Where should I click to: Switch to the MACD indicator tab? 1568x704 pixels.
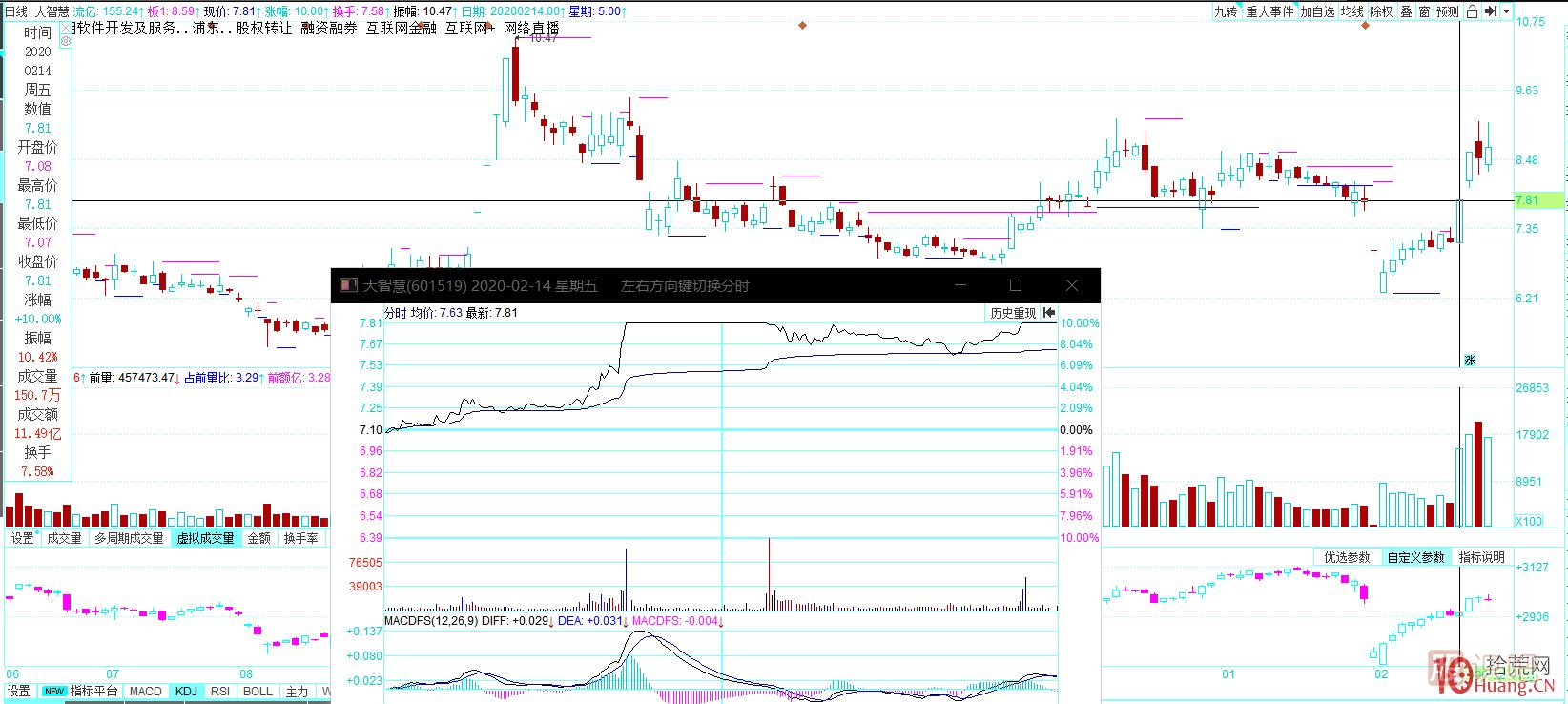pyautogui.click(x=146, y=692)
